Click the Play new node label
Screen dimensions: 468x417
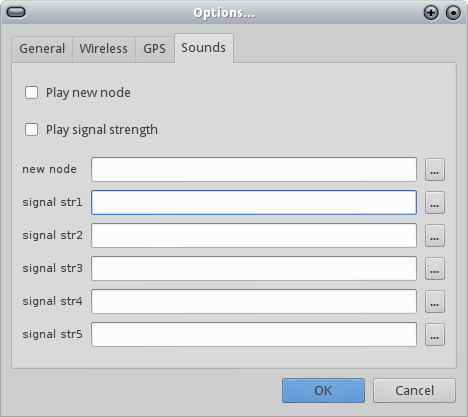coord(88,93)
